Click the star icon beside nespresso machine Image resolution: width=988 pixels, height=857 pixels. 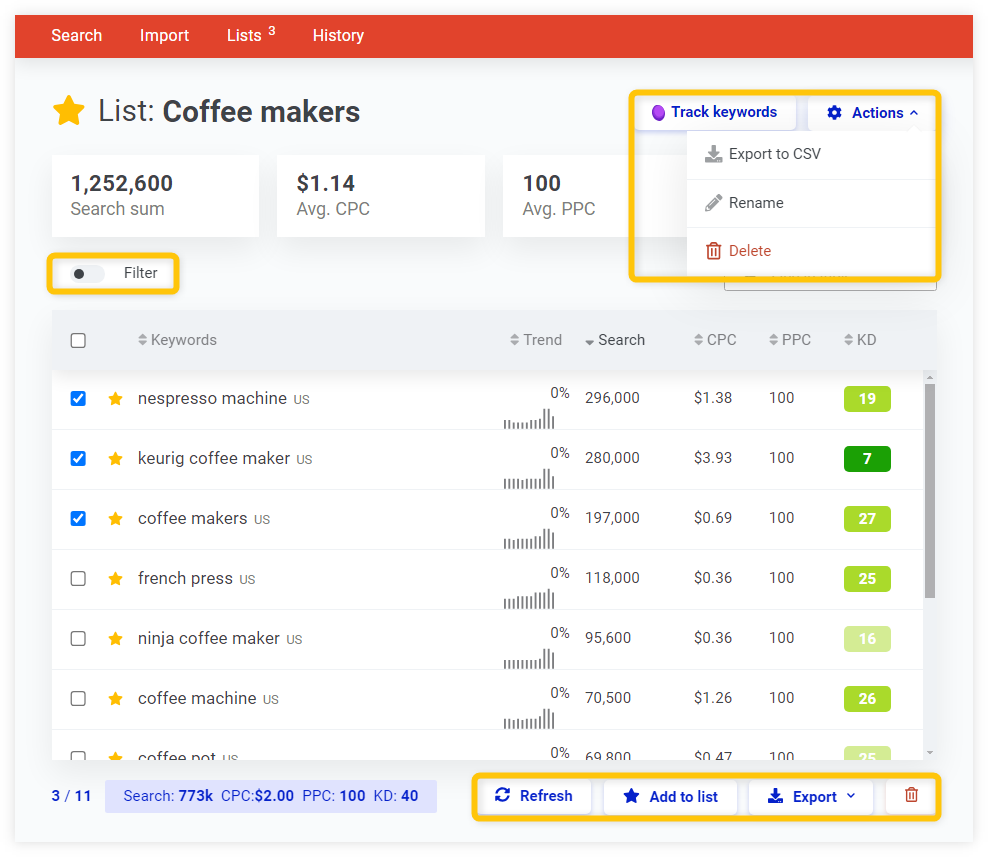point(116,399)
